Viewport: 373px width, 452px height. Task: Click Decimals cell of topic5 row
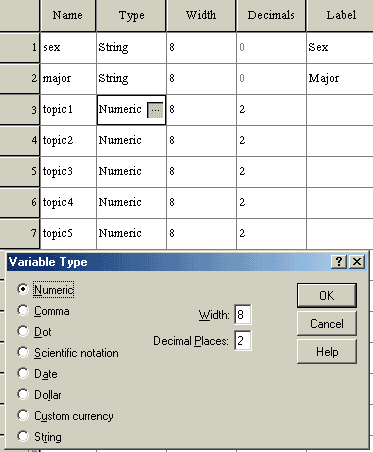[271, 233]
